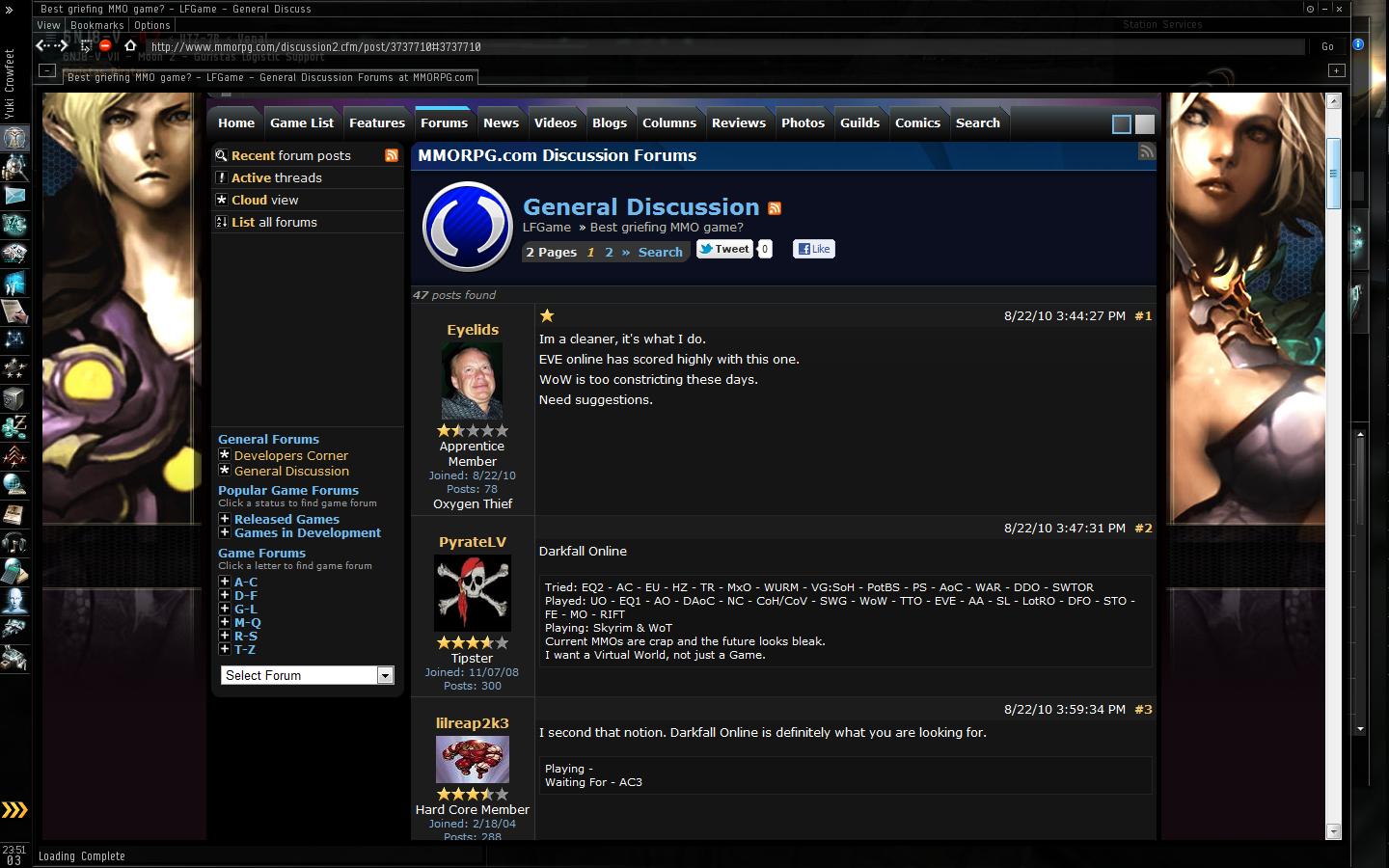Click the page vertical scrollbar thumb
1389x868 pixels.
[x=1334, y=174]
